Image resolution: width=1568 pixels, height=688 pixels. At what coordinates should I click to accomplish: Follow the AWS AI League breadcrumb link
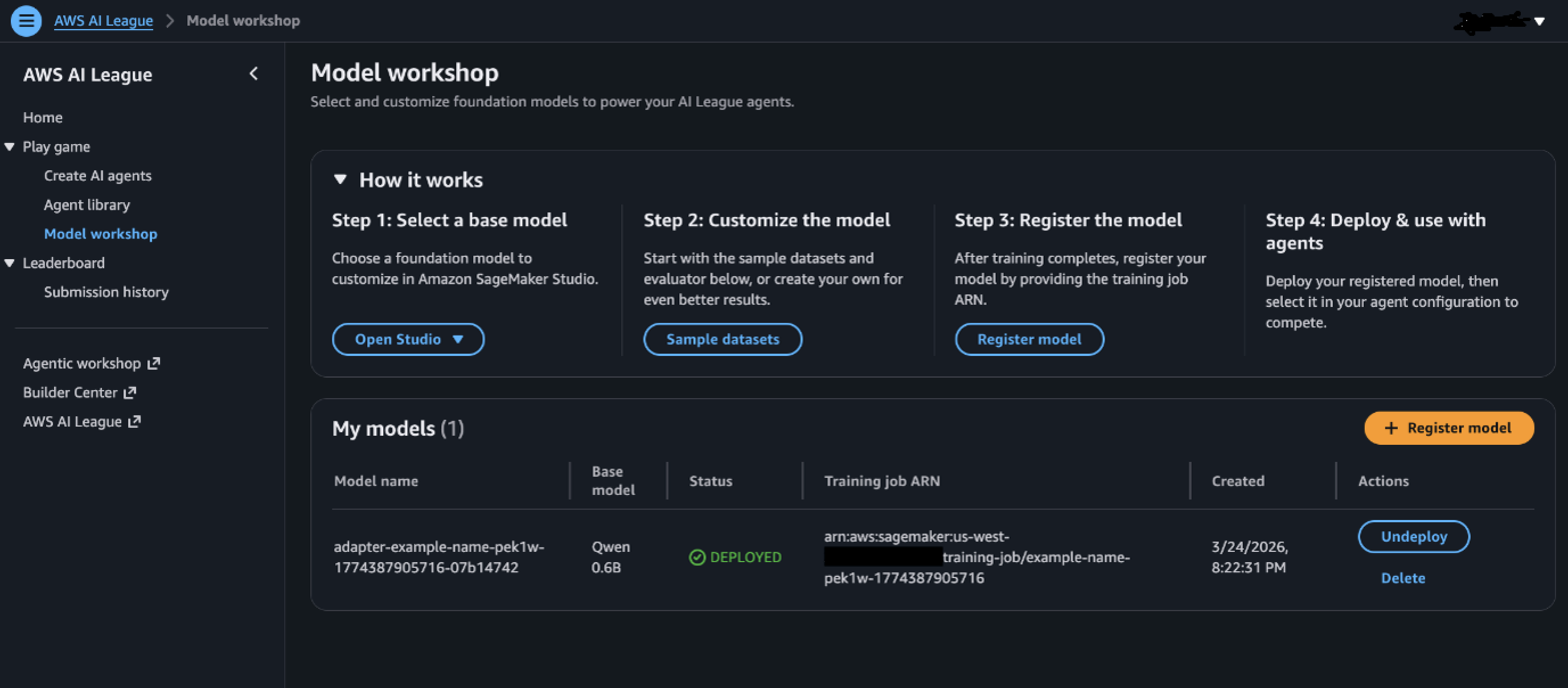tap(104, 21)
